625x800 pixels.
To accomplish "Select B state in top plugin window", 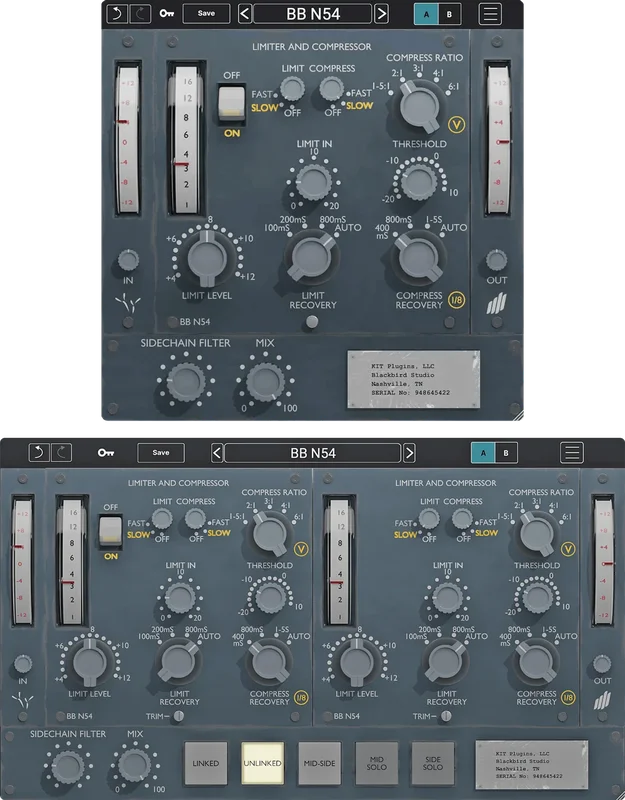I will tap(449, 14).
